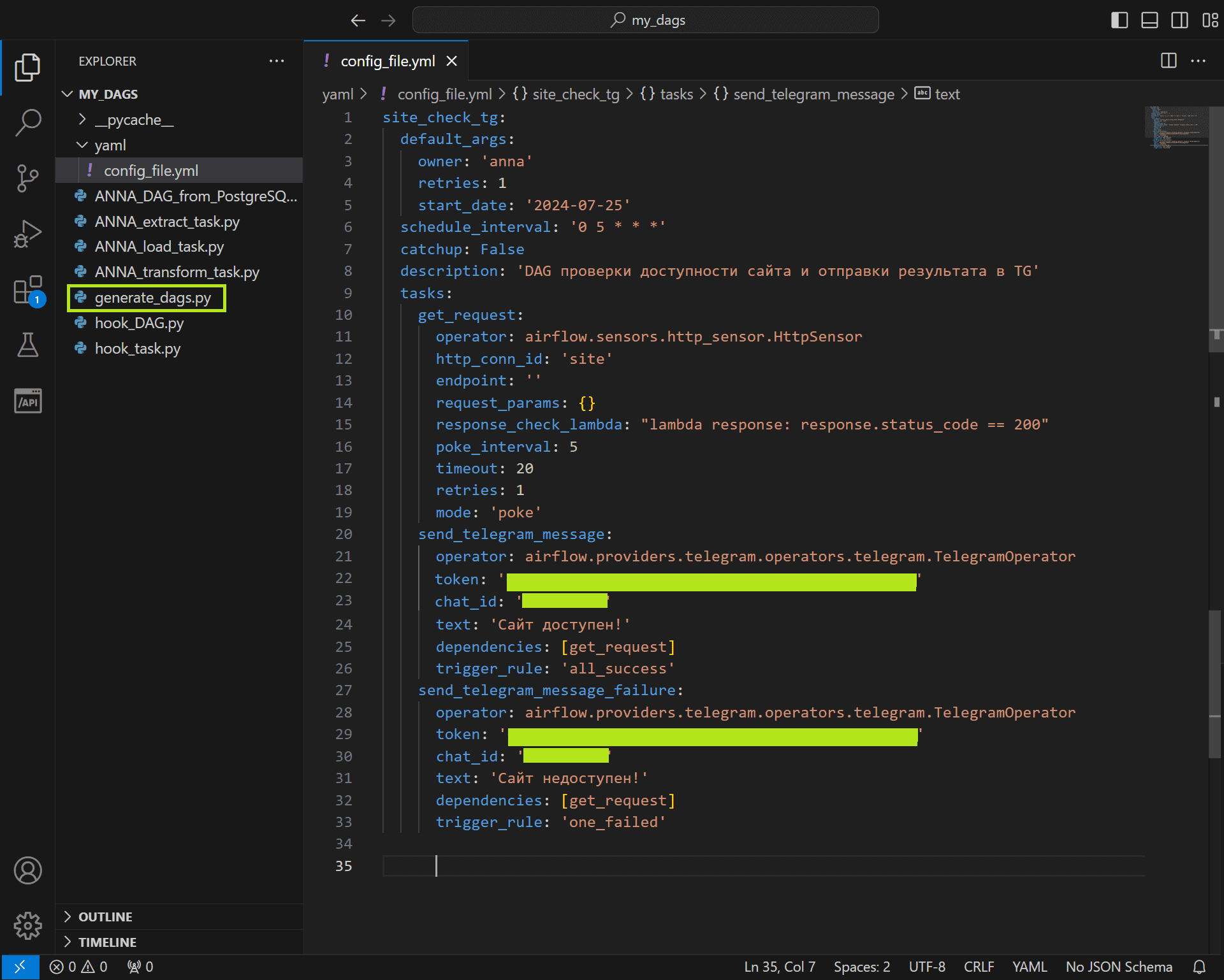Image resolution: width=1224 pixels, height=980 pixels.
Task: Go back with the left arrow
Action: [358, 20]
